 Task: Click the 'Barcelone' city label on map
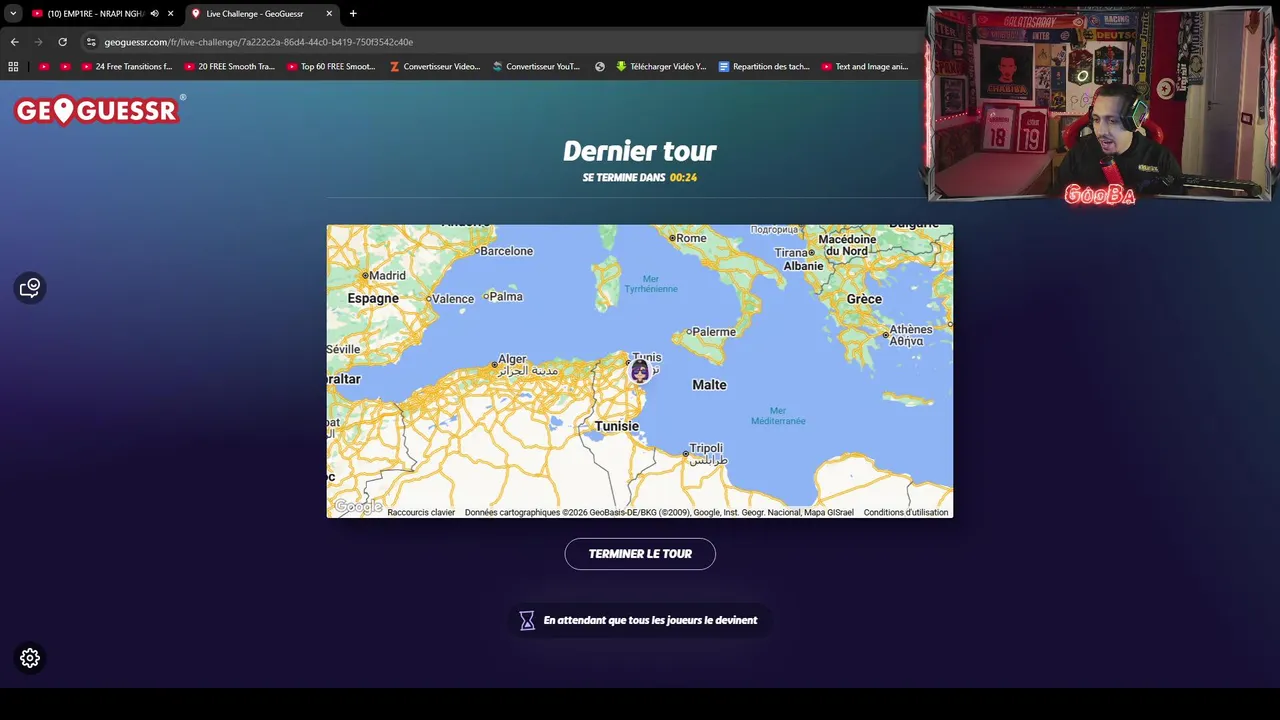point(506,251)
